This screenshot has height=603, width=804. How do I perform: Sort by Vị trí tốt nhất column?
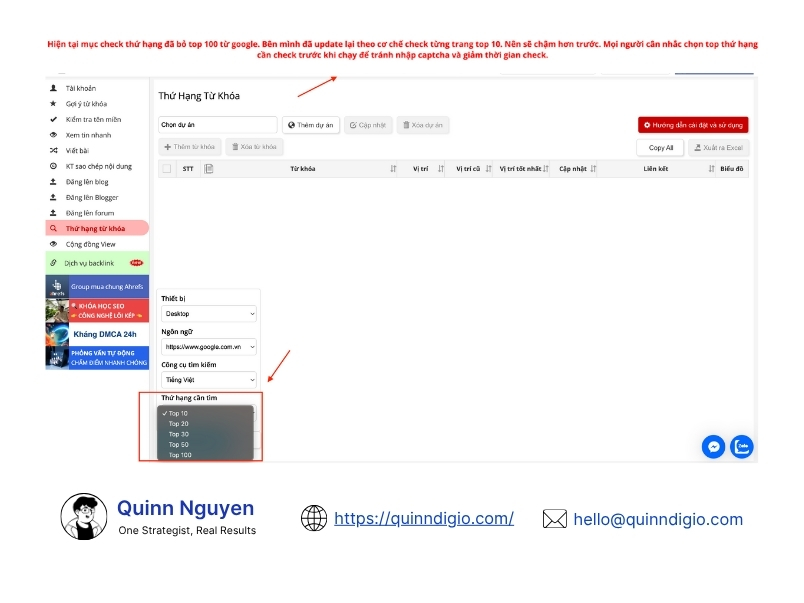[546, 169]
